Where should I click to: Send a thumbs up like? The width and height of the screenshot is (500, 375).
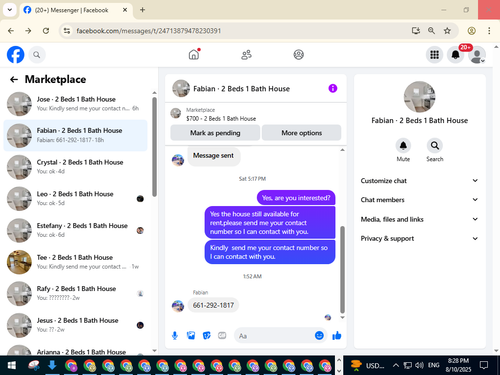coord(337,335)
